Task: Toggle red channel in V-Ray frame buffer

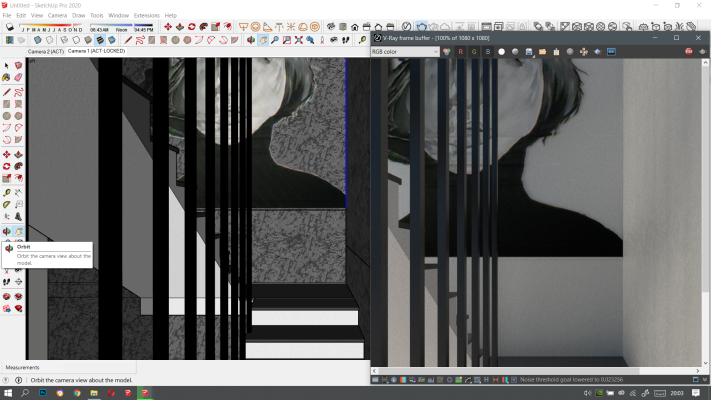Action: click(x=460, y=52)
